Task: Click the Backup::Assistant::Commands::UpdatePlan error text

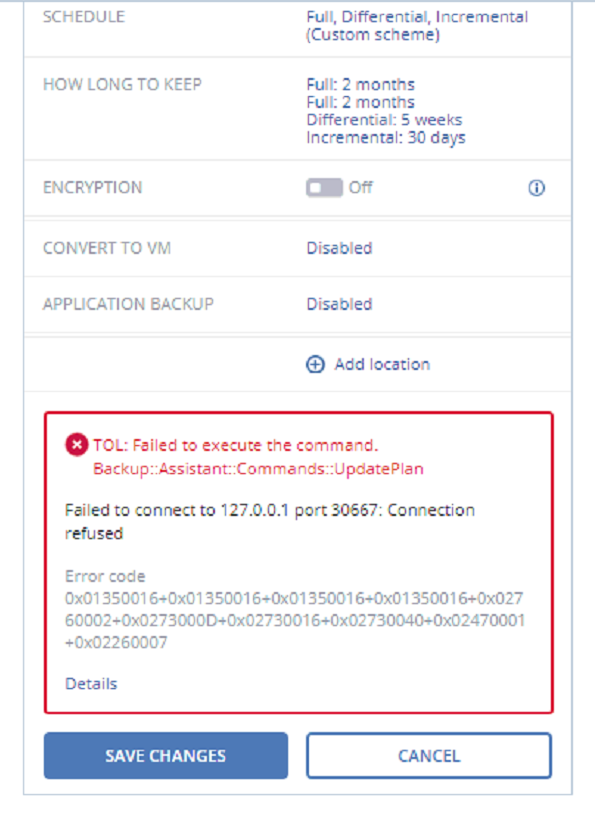Action: [258, 469]
